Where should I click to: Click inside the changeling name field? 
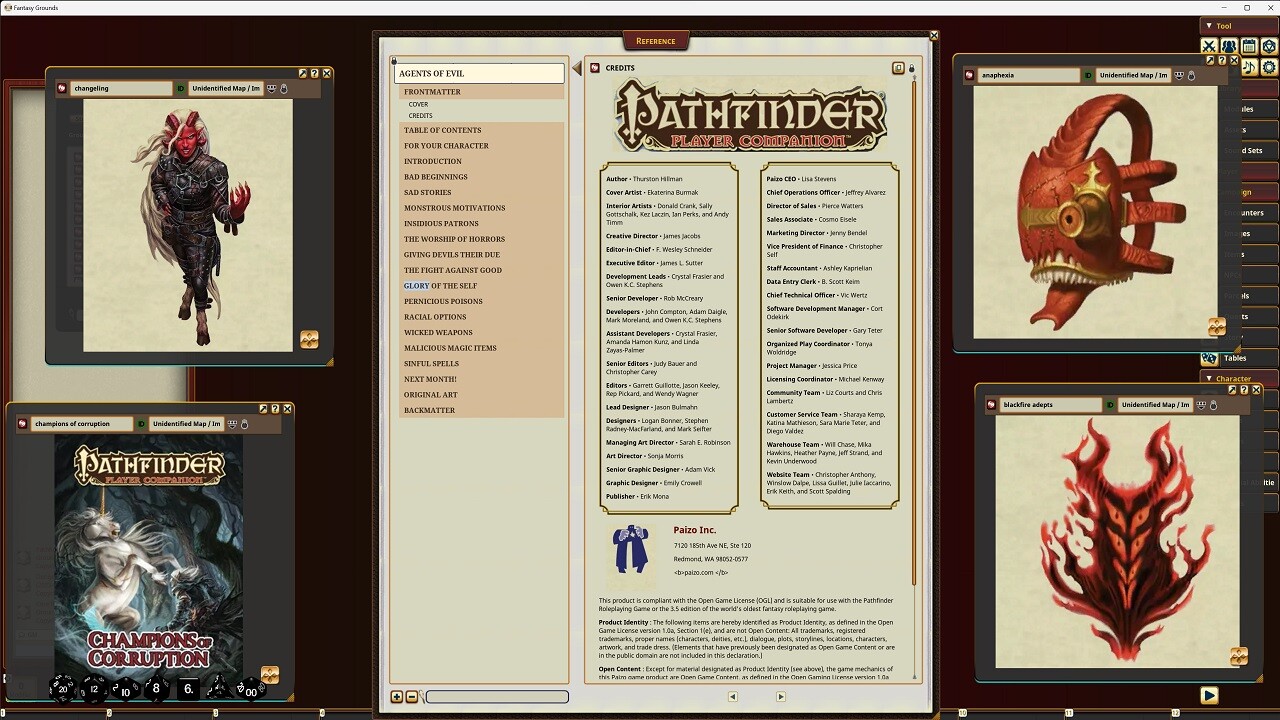pyautogui.click(x=120, y=88)
